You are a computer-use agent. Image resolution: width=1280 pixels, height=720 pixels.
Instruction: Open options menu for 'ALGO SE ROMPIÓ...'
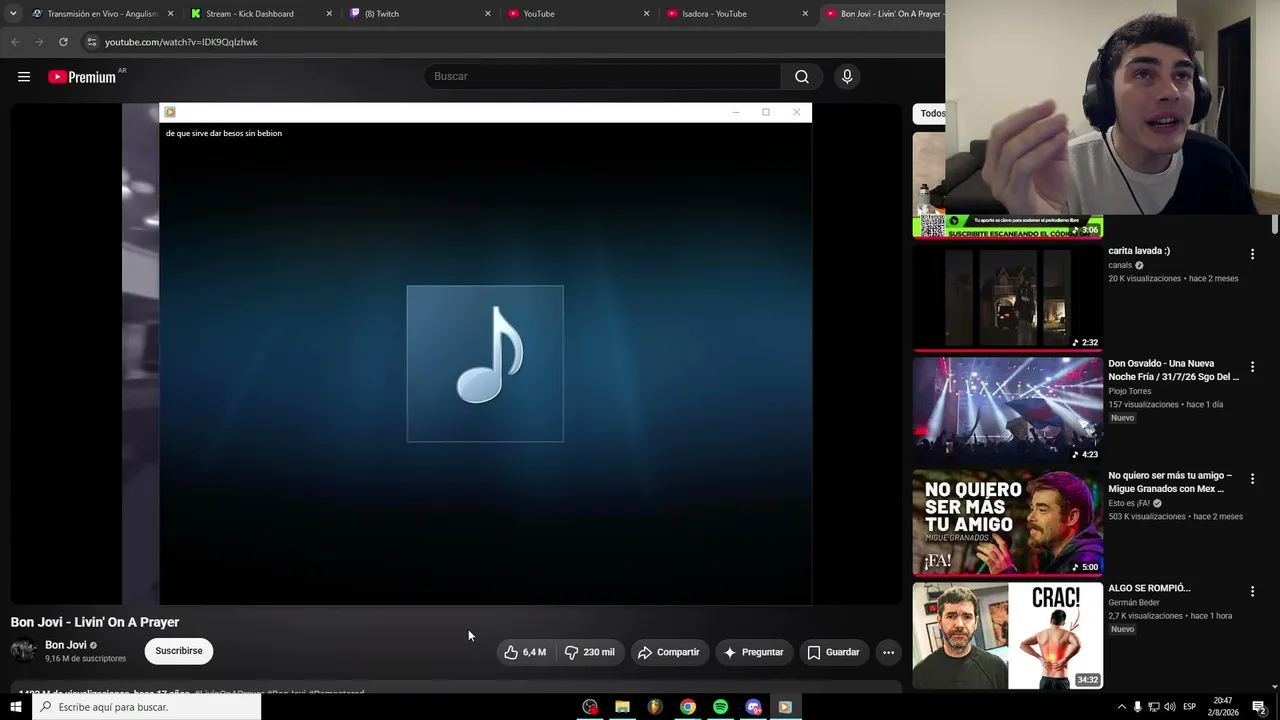coord(1252,591)
